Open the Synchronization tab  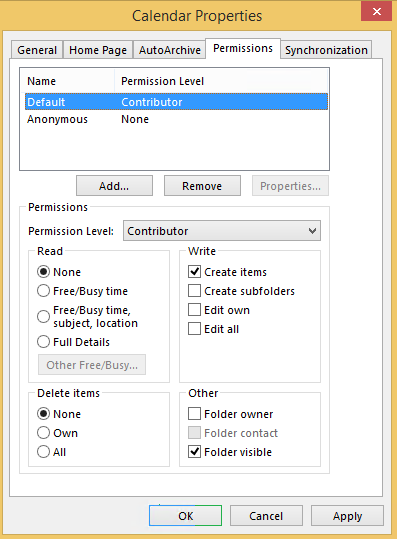pyautogui.click(x=326, y=50)
